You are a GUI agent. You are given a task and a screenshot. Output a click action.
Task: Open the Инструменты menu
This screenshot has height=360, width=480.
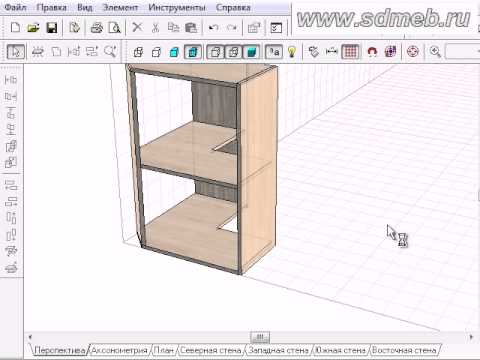tap(177, 7)
